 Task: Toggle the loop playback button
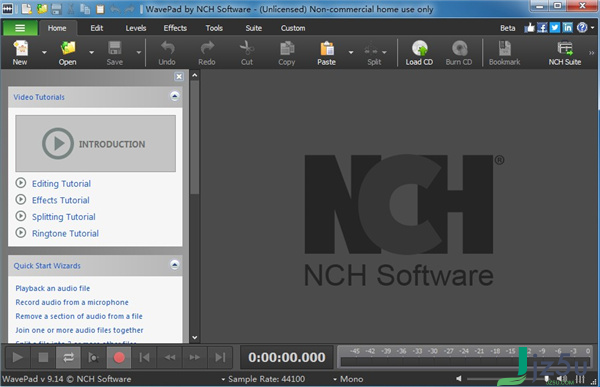[68, 358]
